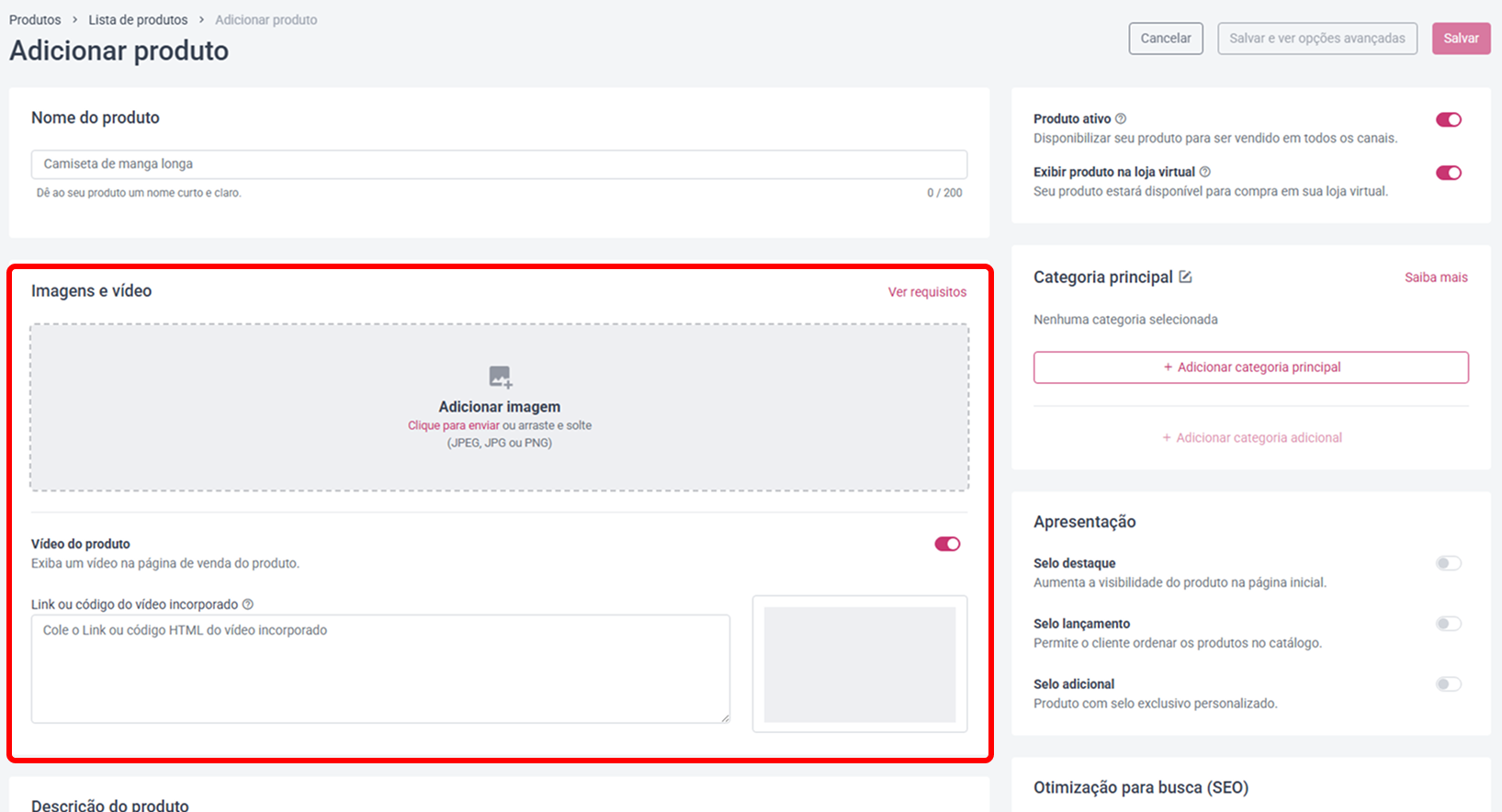The width and height of the screenshot is (1502, 812).
Task: Disable the Produto ativo toggle
Action: (x=1449, y=119)
